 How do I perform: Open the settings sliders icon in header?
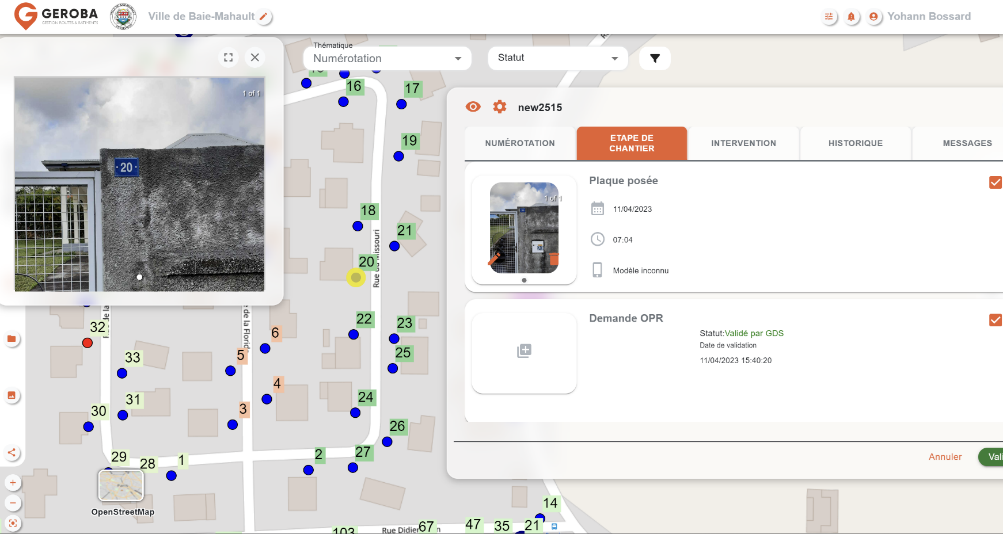click(x=828, y=17)
